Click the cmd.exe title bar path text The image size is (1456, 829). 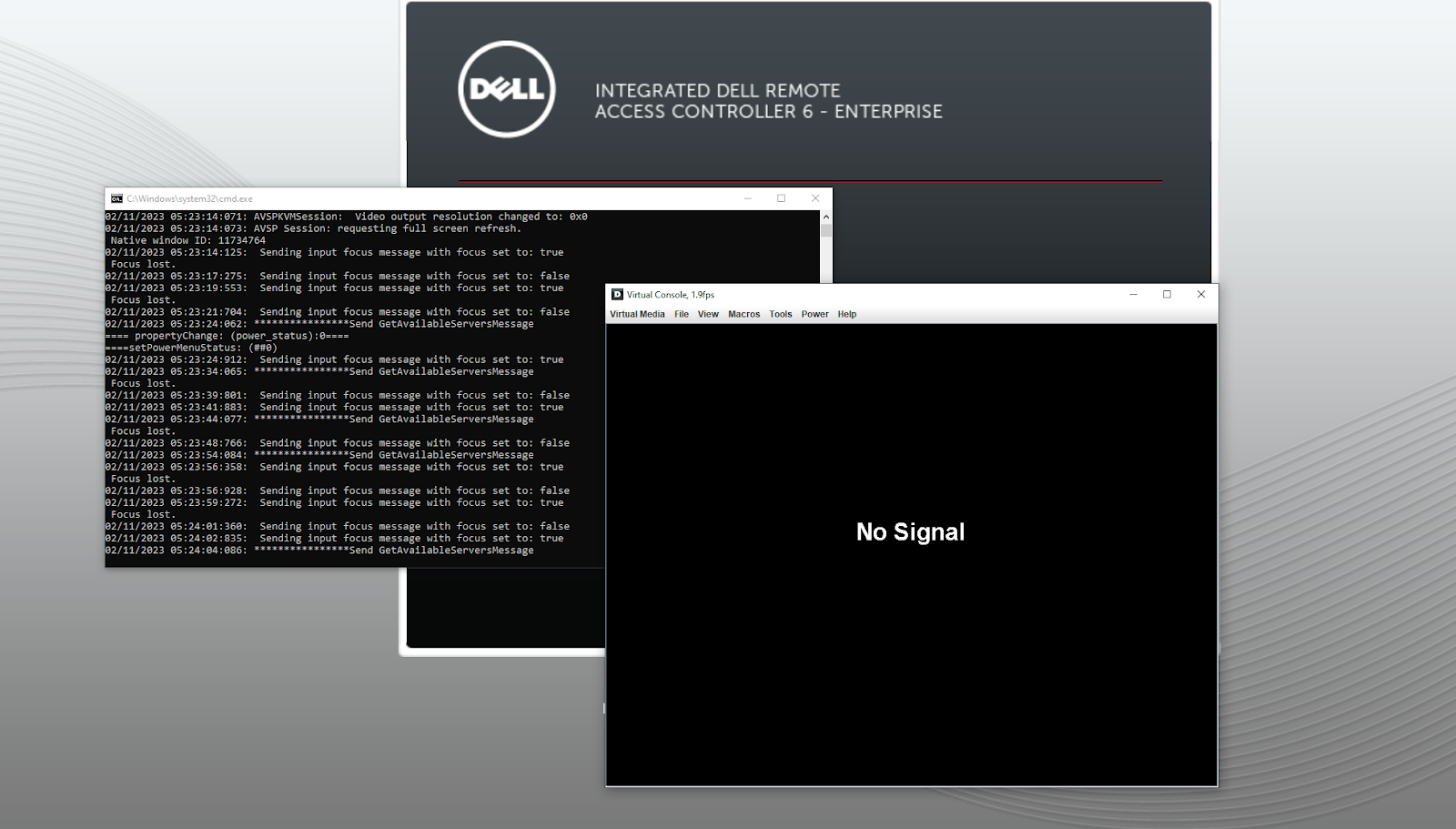click(x=189, y=198)
